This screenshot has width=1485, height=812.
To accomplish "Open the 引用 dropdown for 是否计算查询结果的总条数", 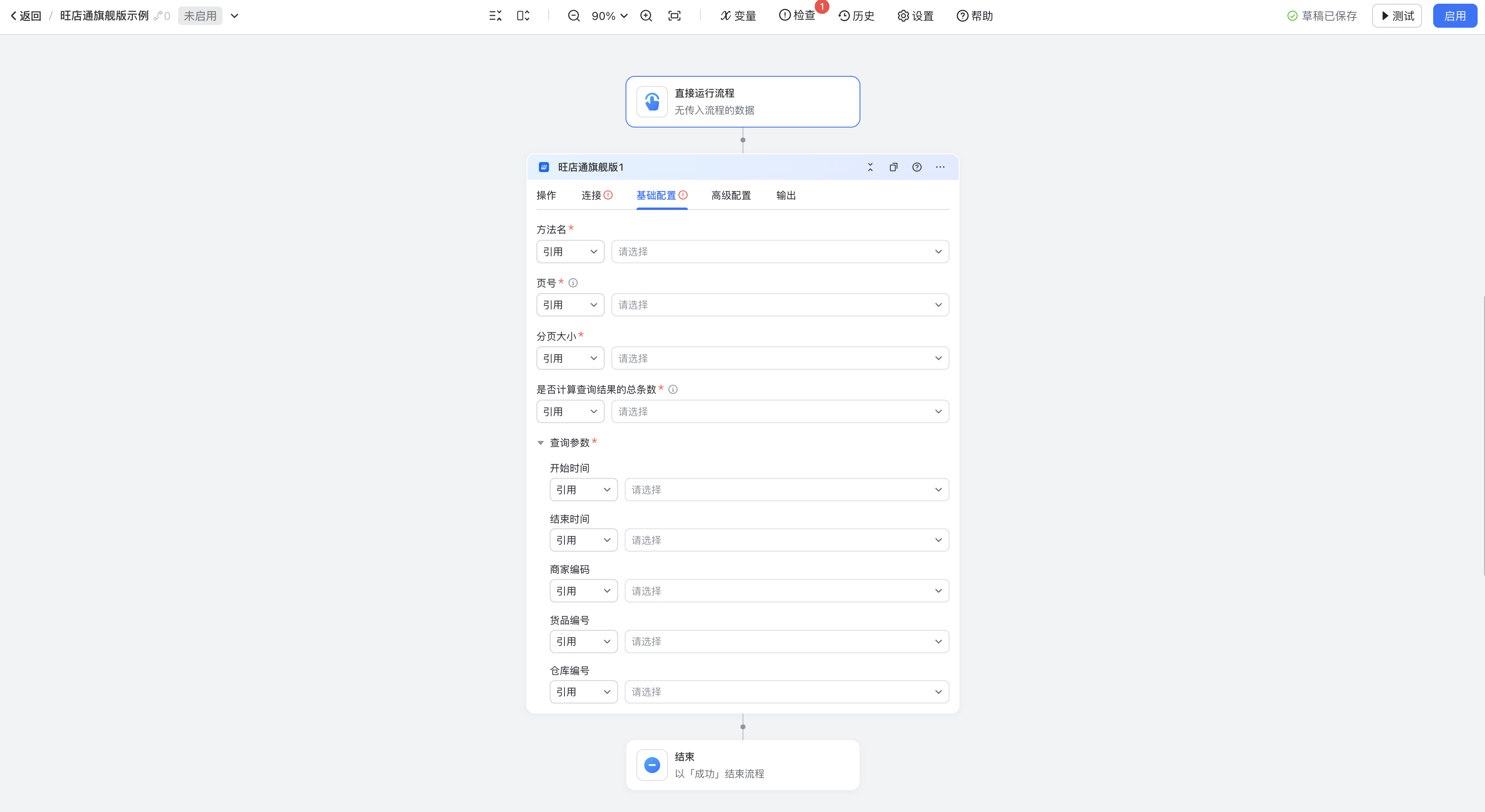I will 570,412.
